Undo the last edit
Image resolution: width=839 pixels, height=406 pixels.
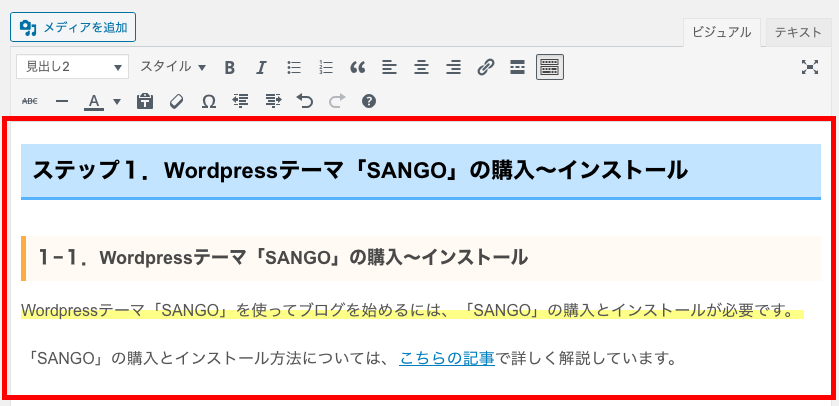(305, 101)
